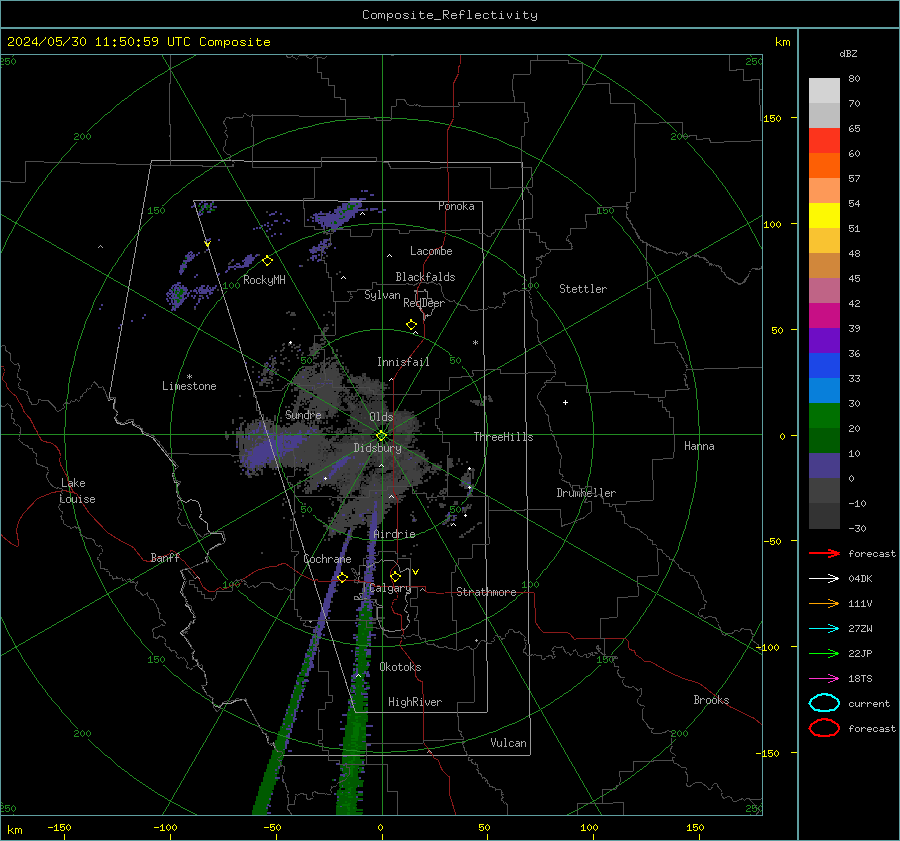Screen dimensions: 900x841
Task: Click the yellow diamond marker near Cochrane
Action: 343,577
